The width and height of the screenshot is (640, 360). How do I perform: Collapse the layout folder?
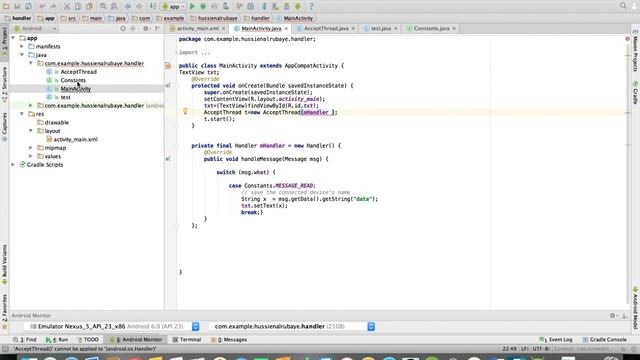click(31, 131)
